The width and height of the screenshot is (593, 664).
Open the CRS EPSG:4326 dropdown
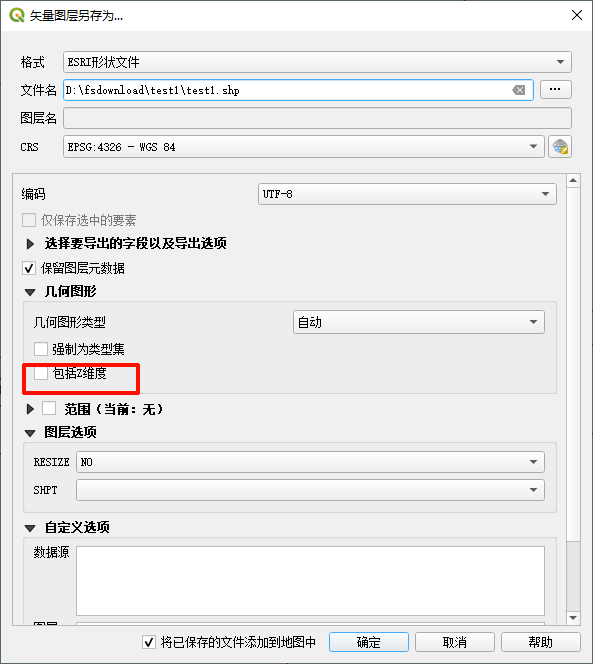point(304,147)
